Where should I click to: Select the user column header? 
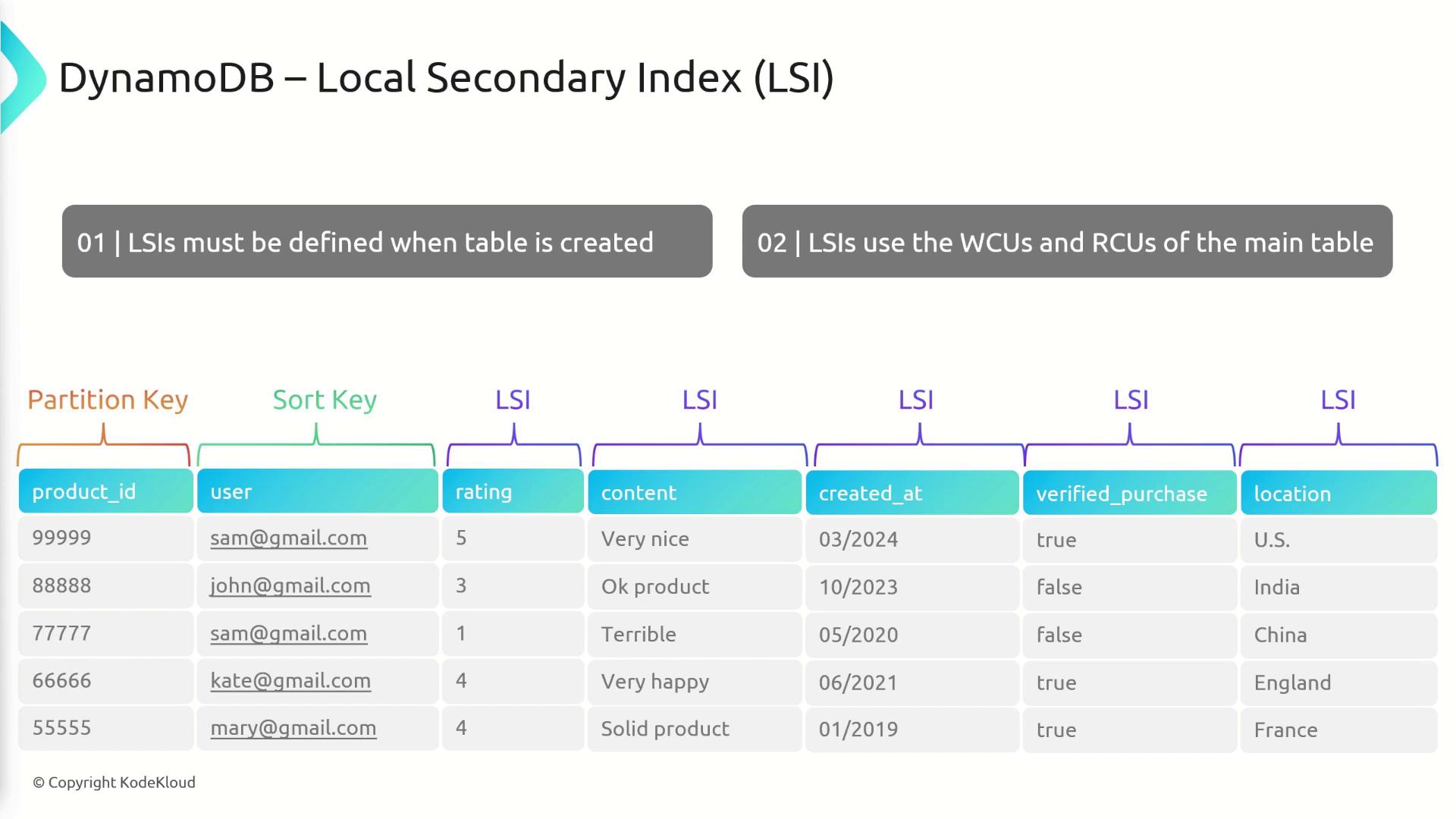(317, 491)
